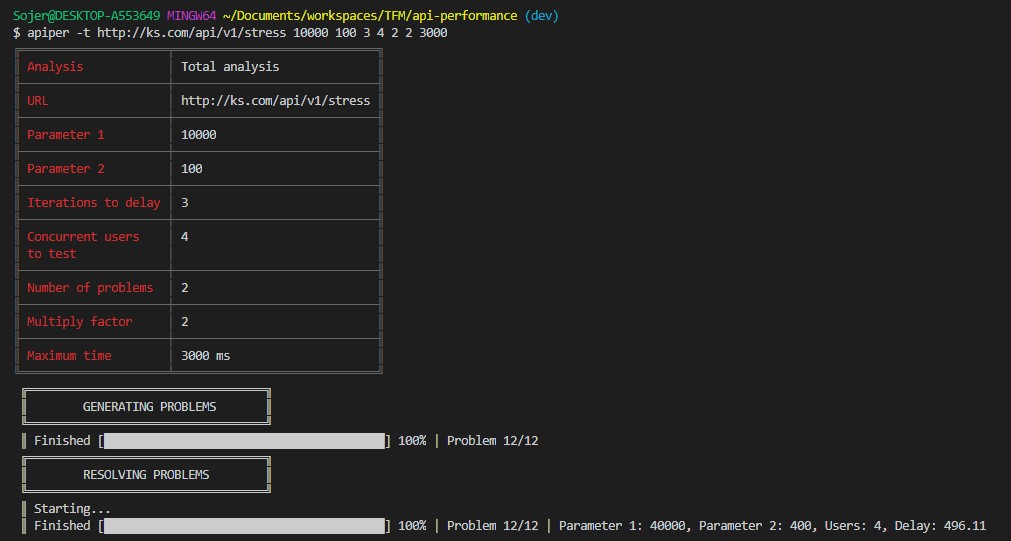Click the '(dev)' branch name

pyautogui.click(x=542, y=15)
